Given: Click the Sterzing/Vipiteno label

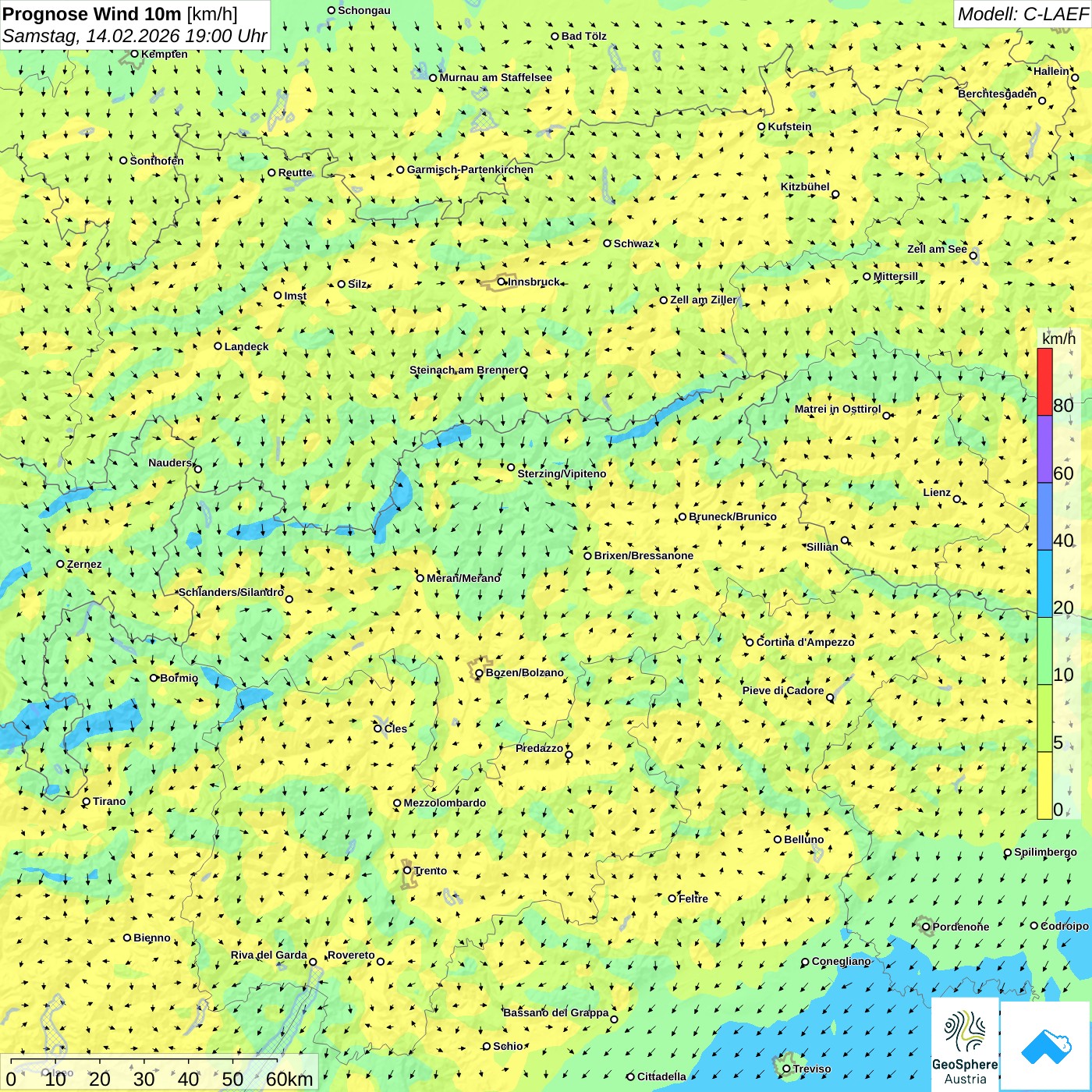Looking at the screenshot, I should click(562, 473).
